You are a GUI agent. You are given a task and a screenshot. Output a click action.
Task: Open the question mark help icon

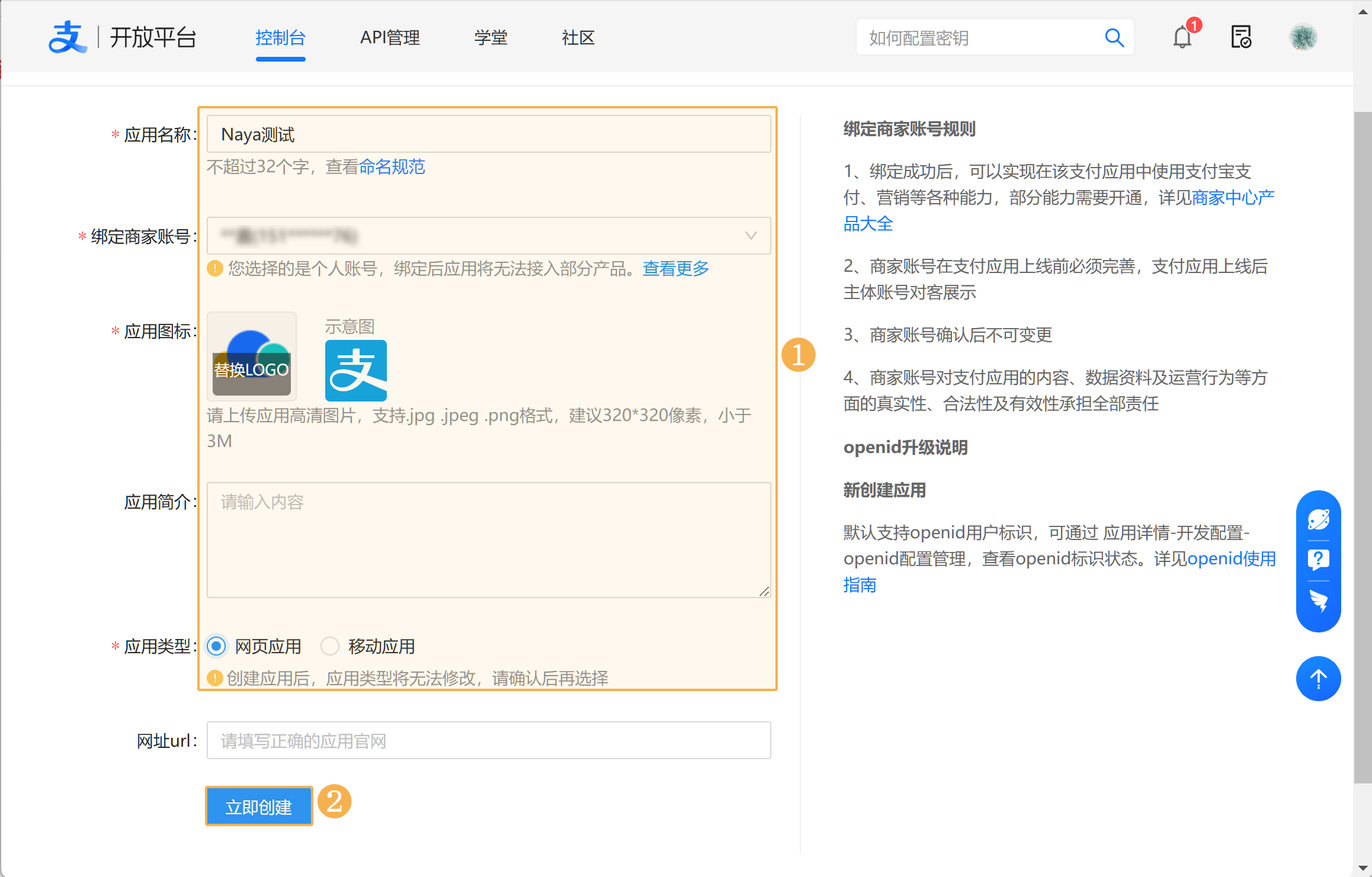[1318, 559]
